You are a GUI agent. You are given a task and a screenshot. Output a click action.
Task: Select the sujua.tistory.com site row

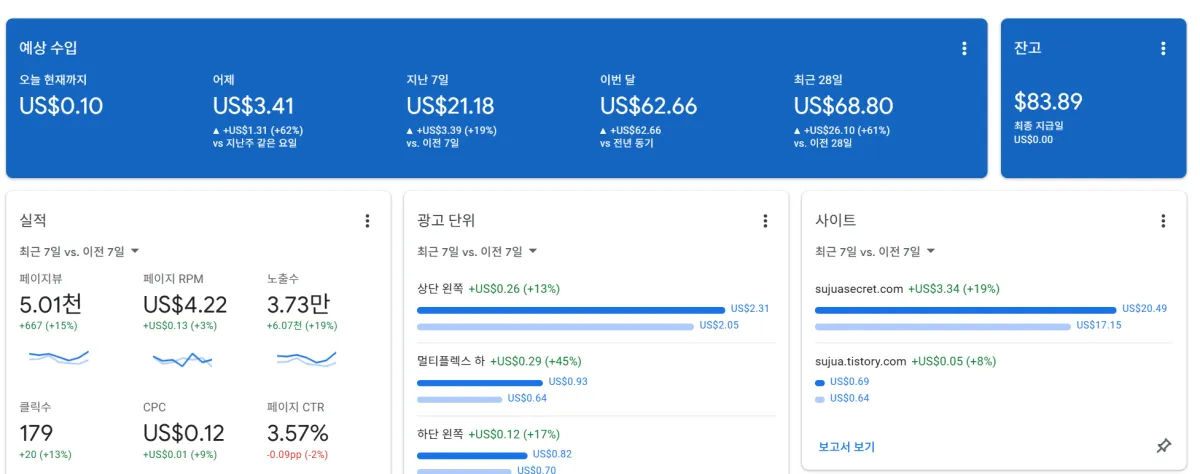pos(993,379)
